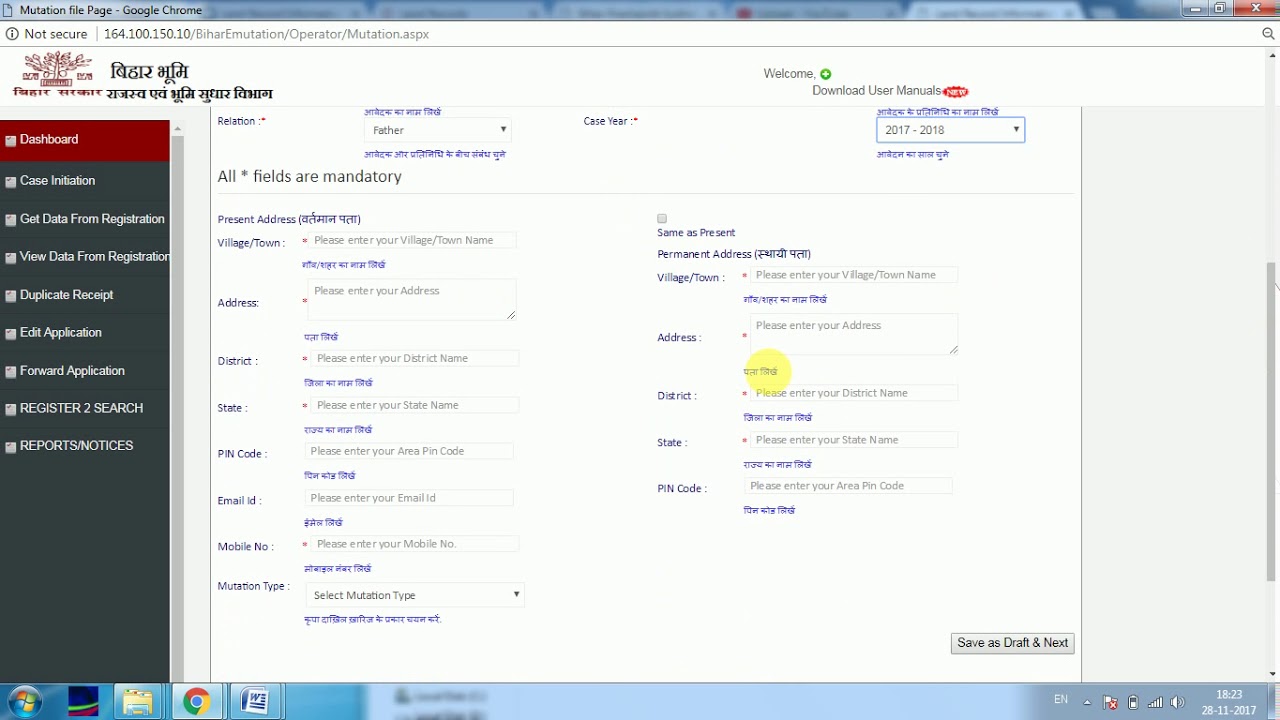
Task: Open the Select Mutation Type dropdown
Action: (x=415, y=595)
